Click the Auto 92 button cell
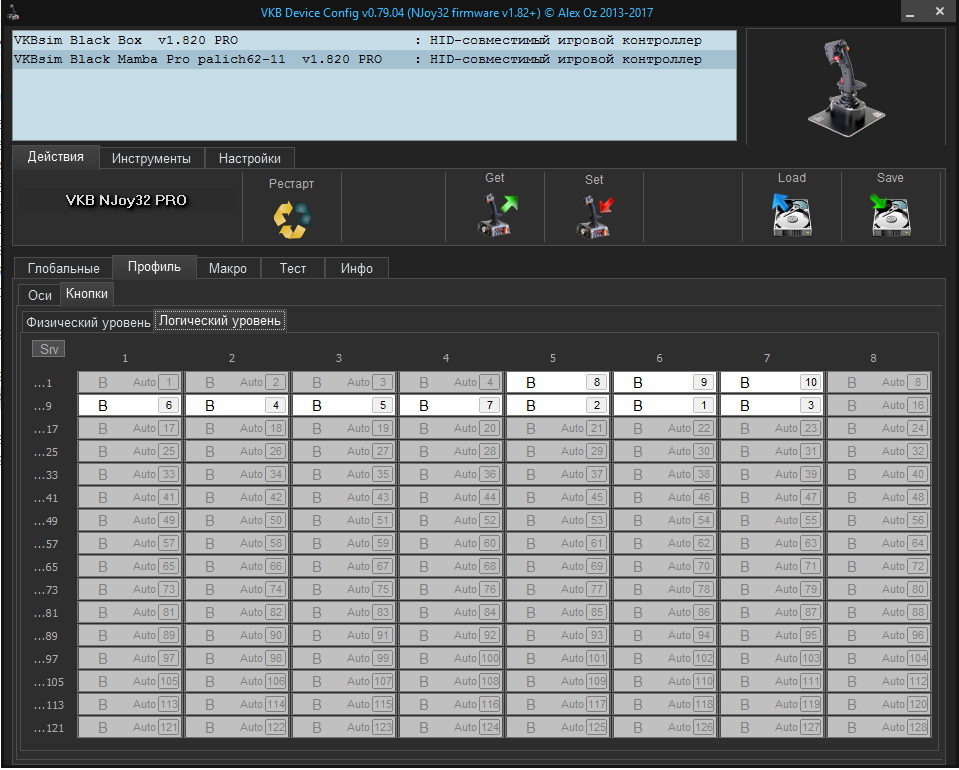 click(x=451, y=635)
